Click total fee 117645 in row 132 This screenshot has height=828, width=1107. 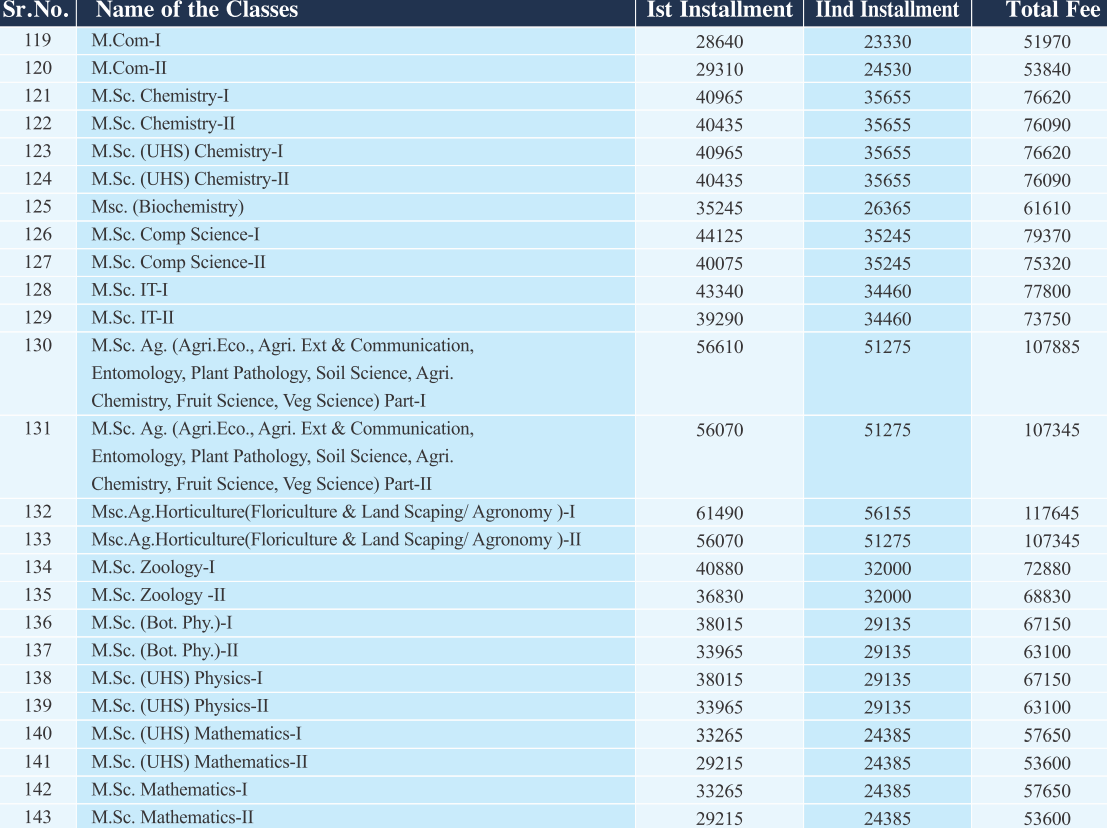coord(1051,513)
